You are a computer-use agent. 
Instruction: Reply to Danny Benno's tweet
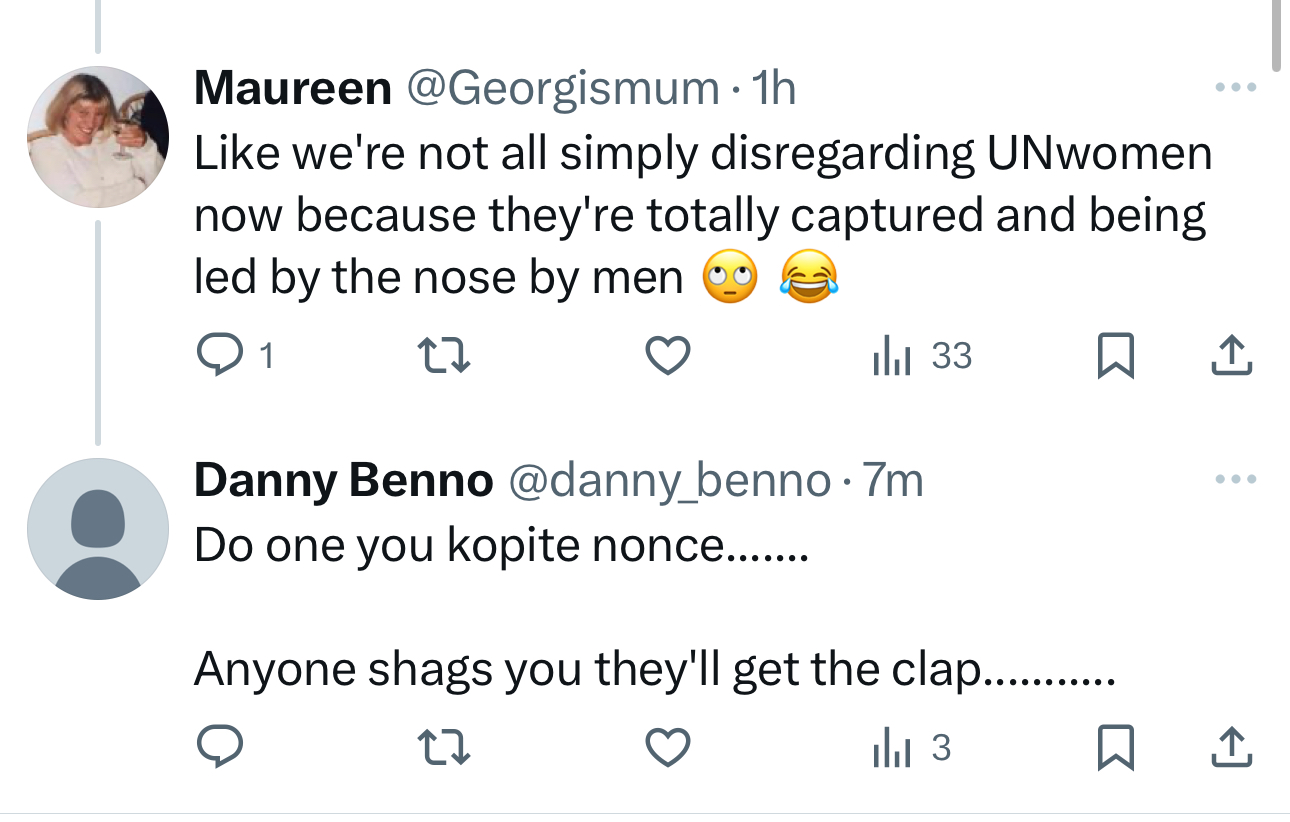coord(216,748)
